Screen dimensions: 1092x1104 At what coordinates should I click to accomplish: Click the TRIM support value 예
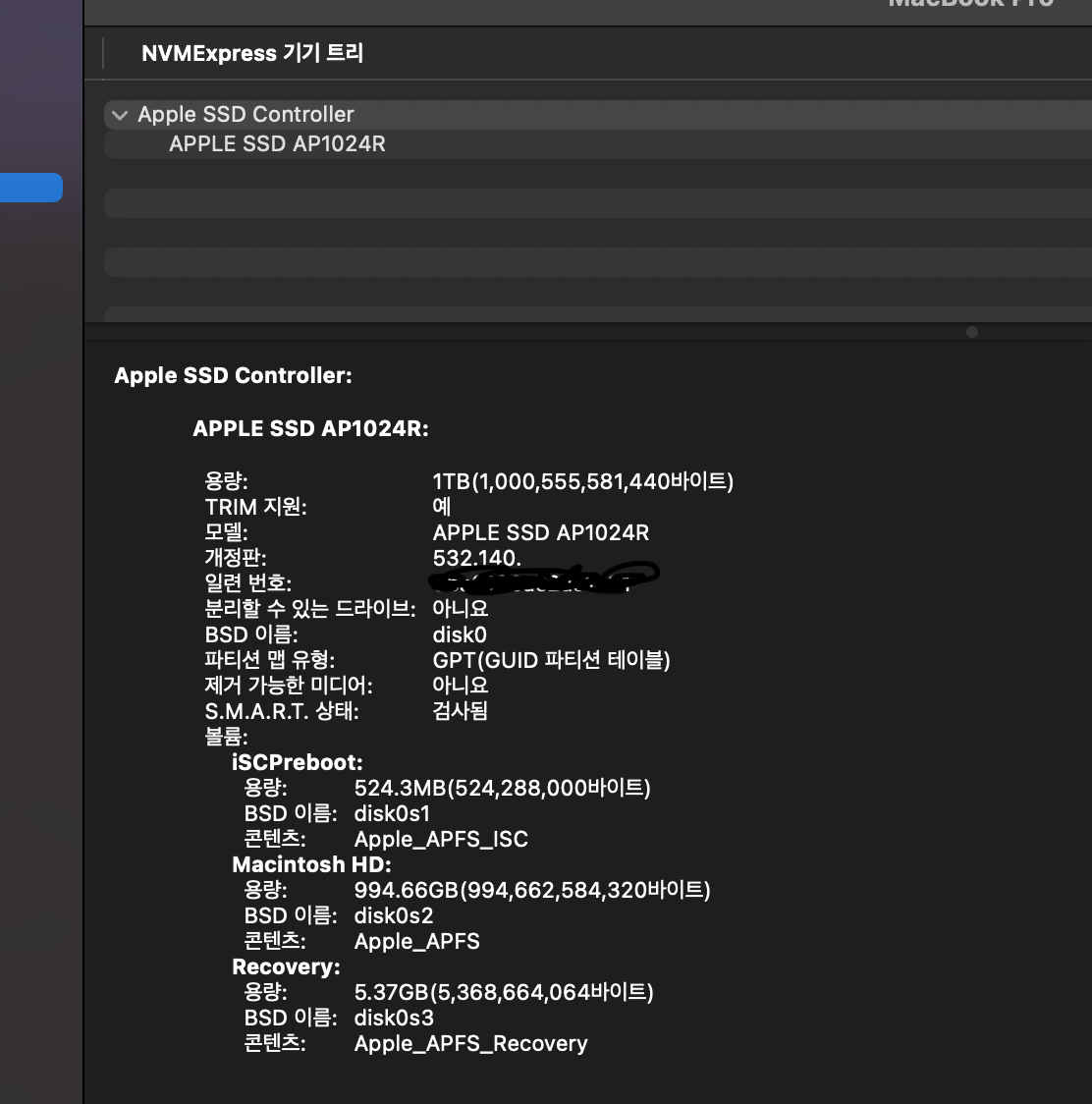tap(442, 507)
